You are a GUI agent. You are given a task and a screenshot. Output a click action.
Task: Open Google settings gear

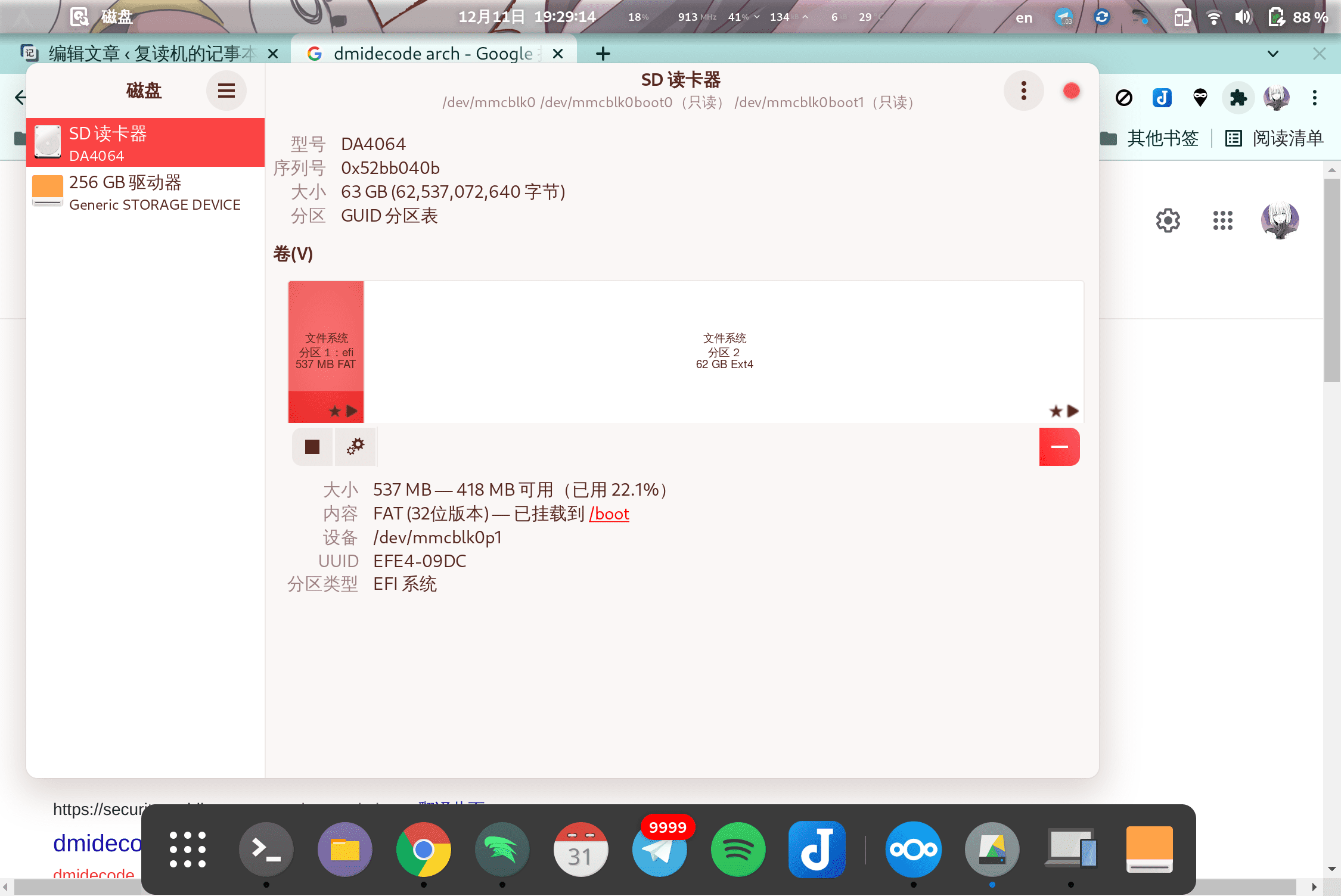tap(1168, 220)
